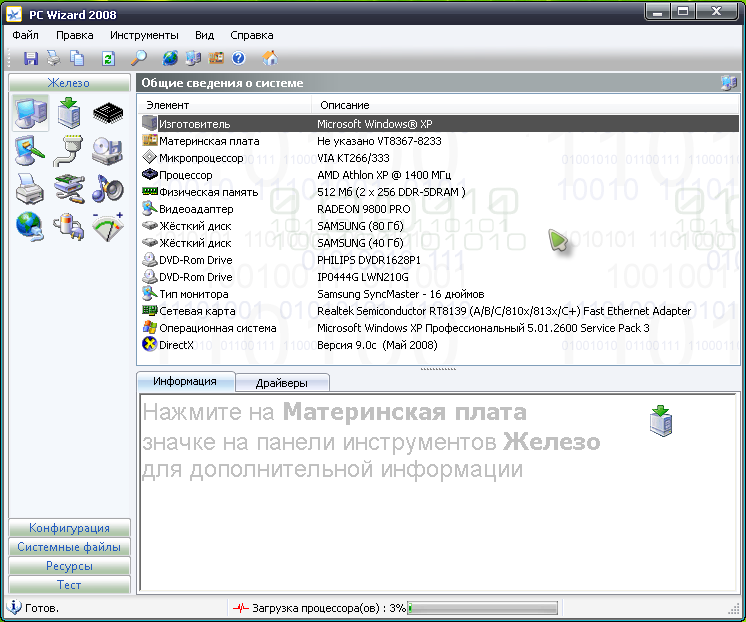Select the Видеоадаптер row

[x=440, y=209]
